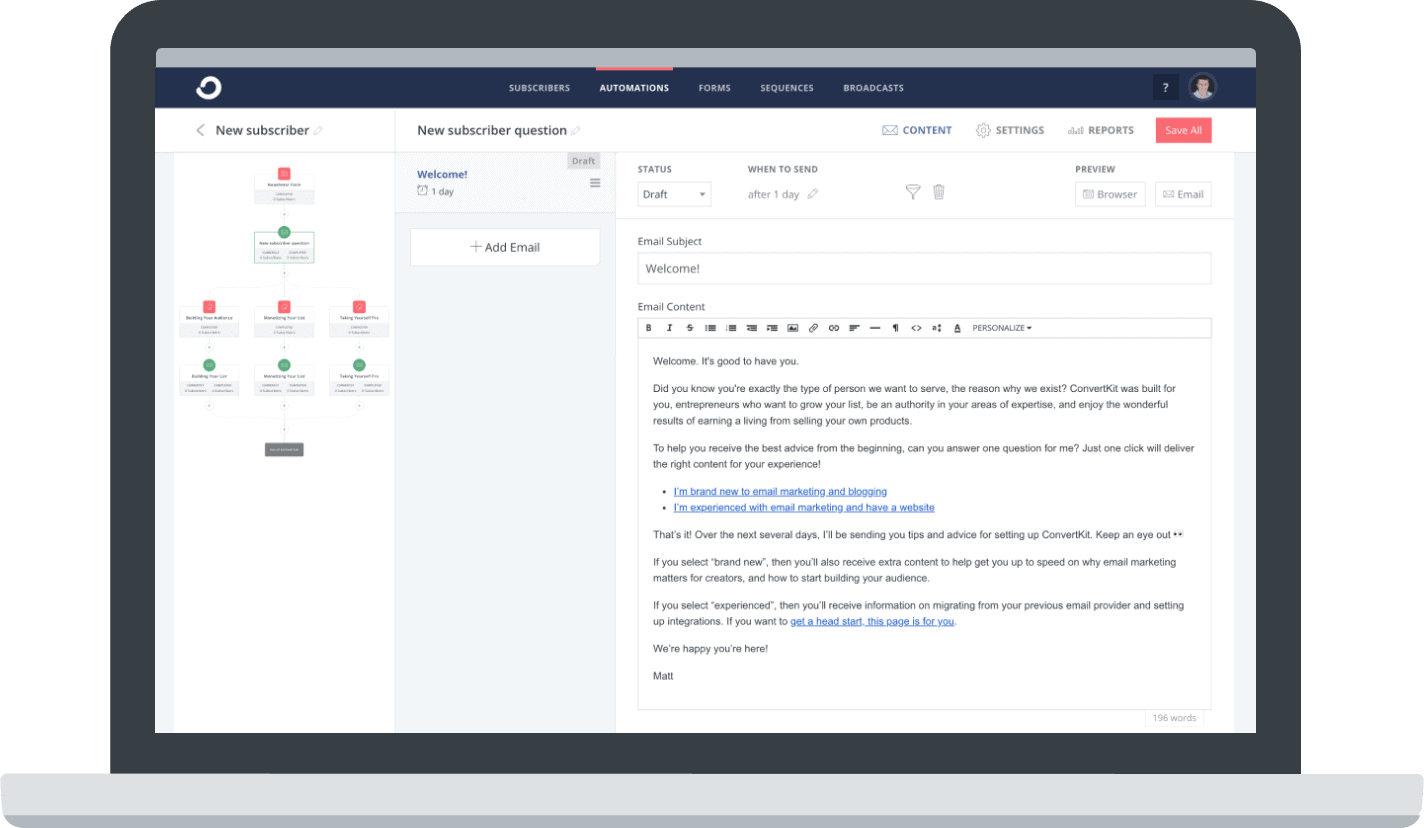The width and height of the screenshot is (1424, 828).
Task: Toggle bold formatting in the email editor
Action: click(648, 327)
